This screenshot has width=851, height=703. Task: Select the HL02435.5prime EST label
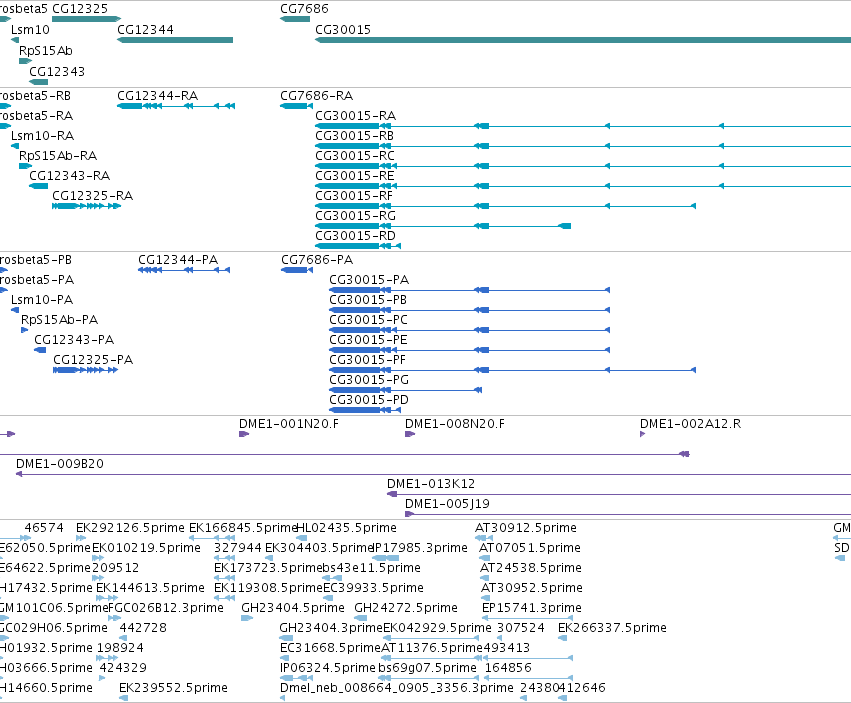pos(346,528)
